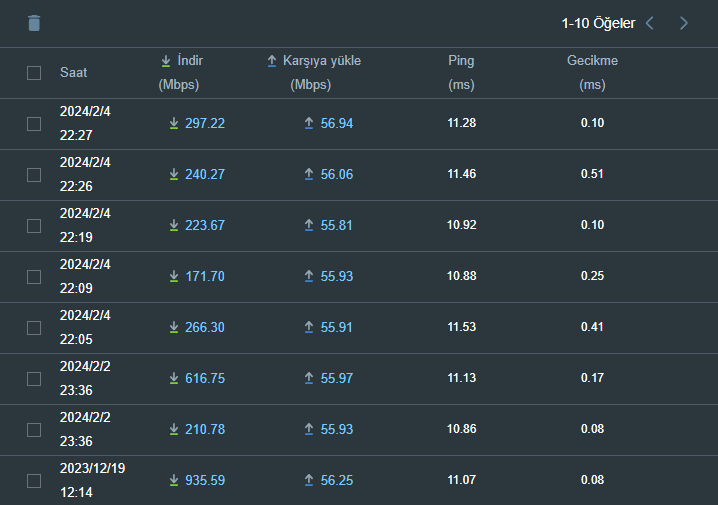718x505 pixels.
Task: Click download arrow icon in İndir header
Action: (166, 61)
